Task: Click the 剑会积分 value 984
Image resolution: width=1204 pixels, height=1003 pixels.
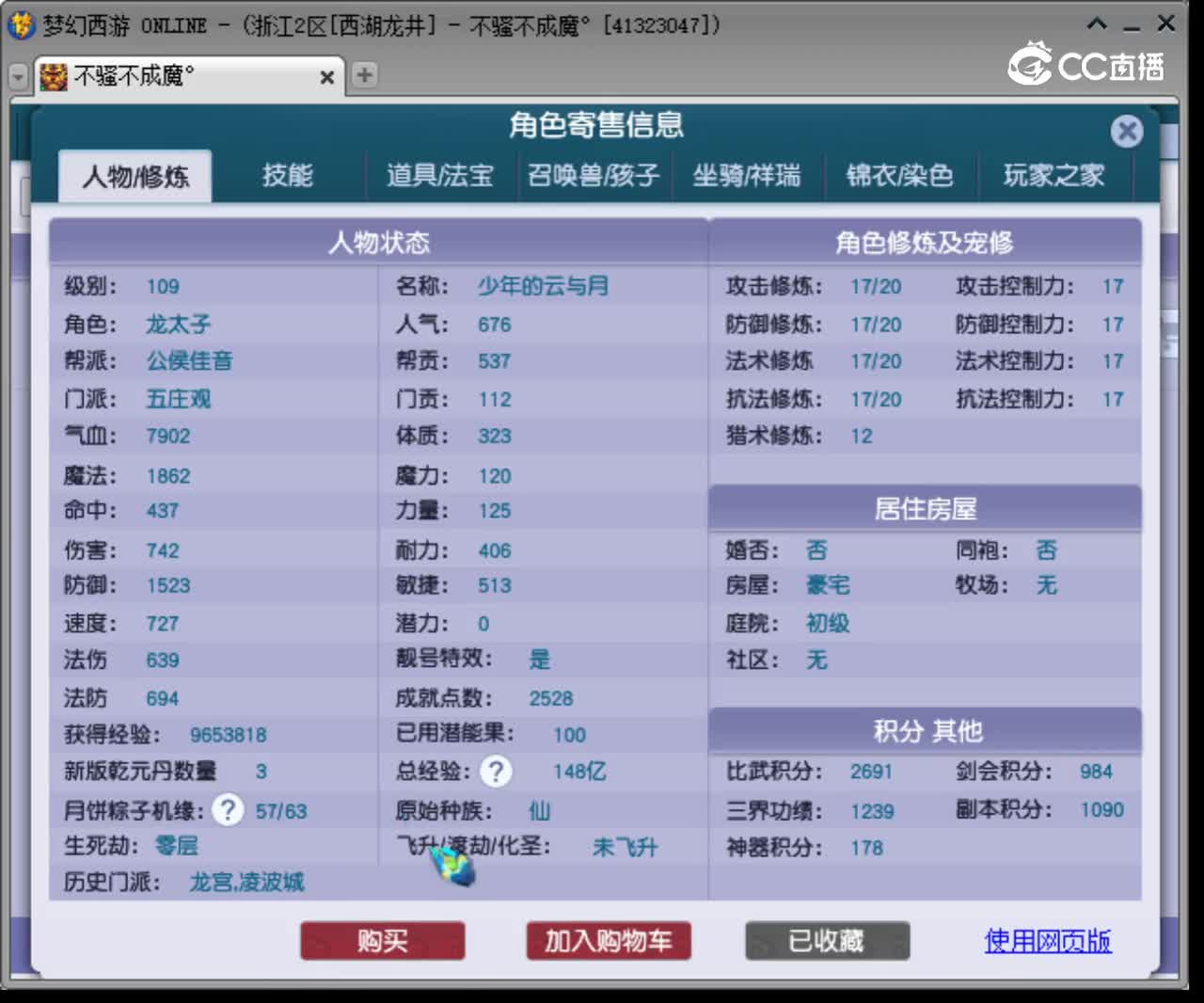Action: (x=1097, y=772)
